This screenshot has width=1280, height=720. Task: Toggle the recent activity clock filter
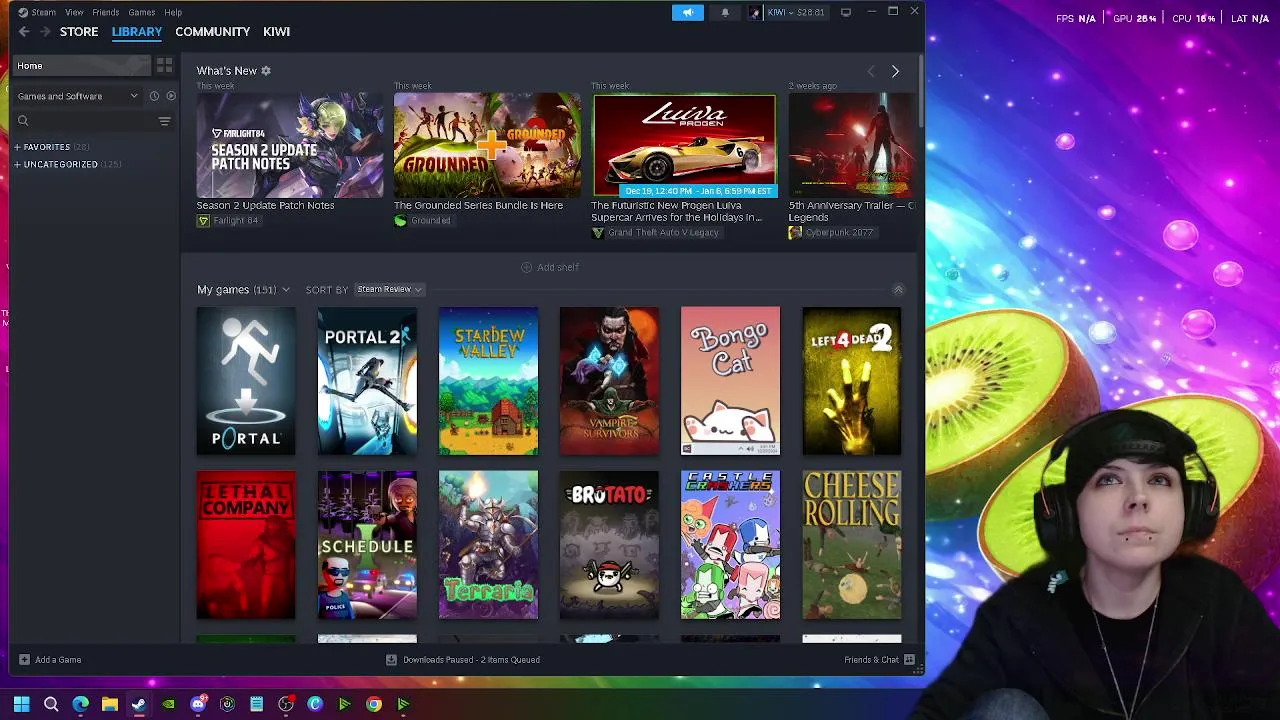coord(154,96)
